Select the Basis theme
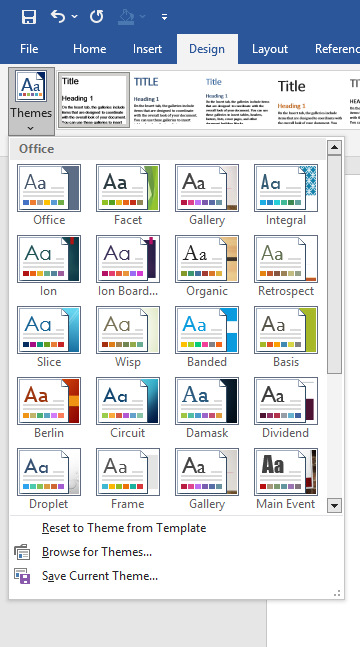Viewport: 360px width, 647px height. [286, 337]
